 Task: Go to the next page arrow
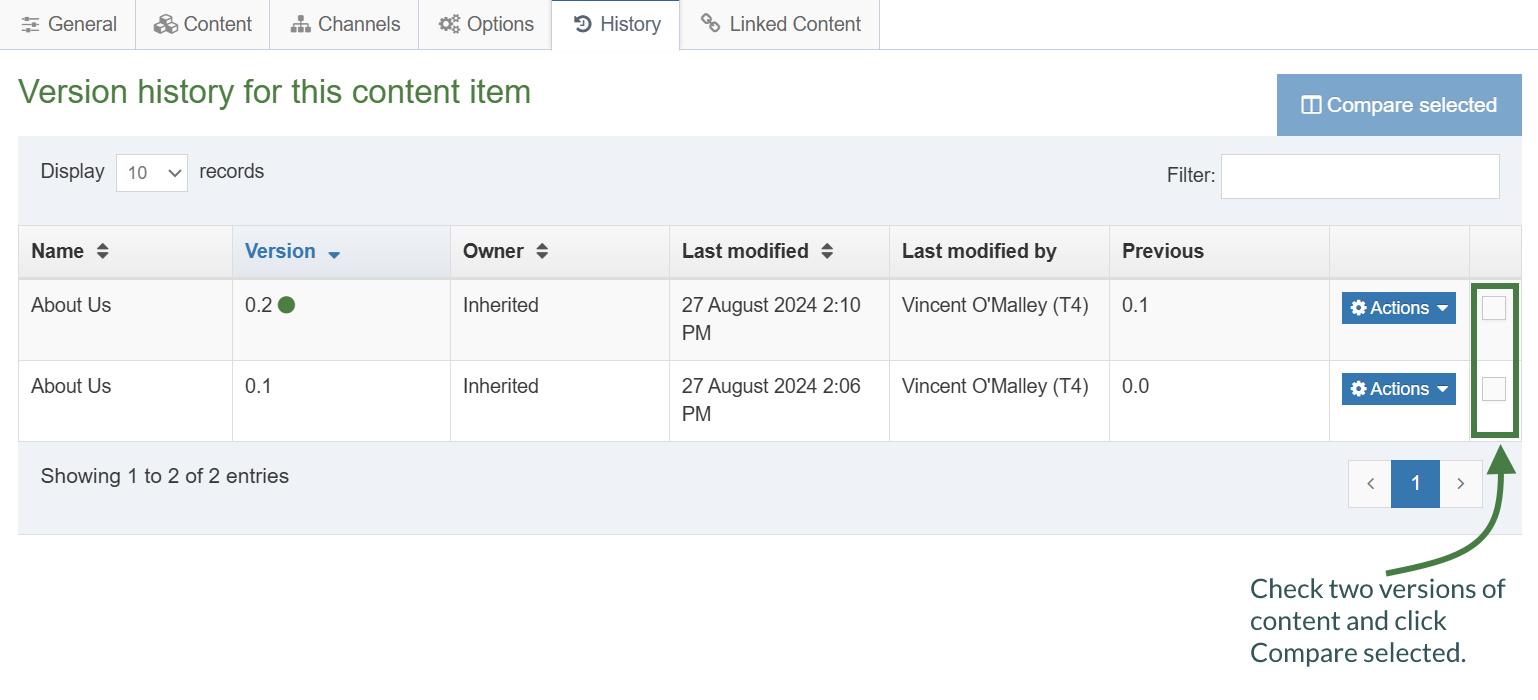coord(1461,484)
